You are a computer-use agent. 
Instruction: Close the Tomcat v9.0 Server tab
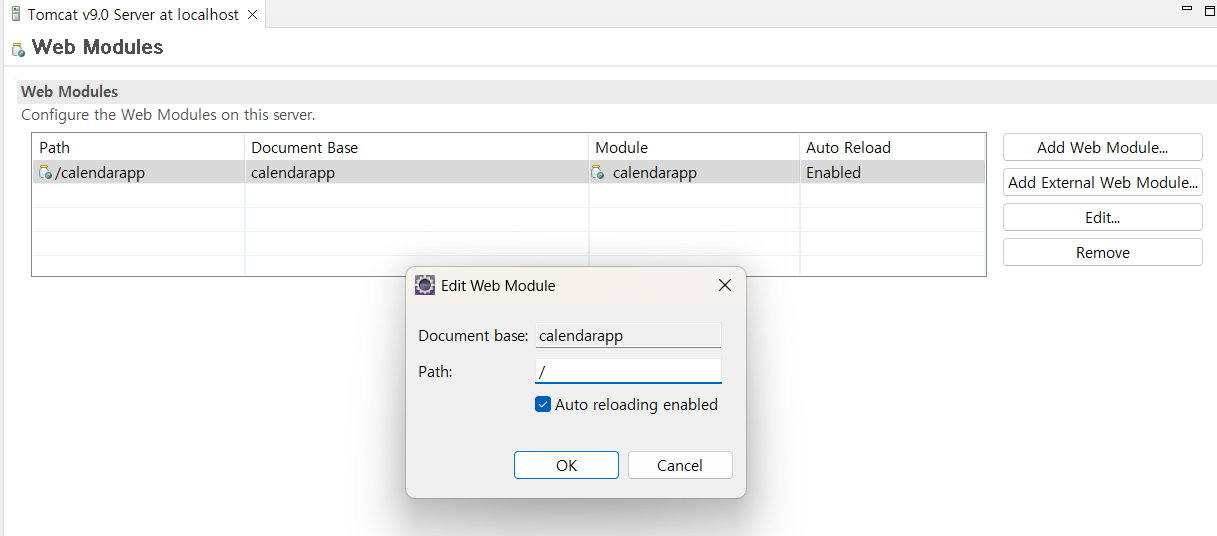(x=252, y=15)
